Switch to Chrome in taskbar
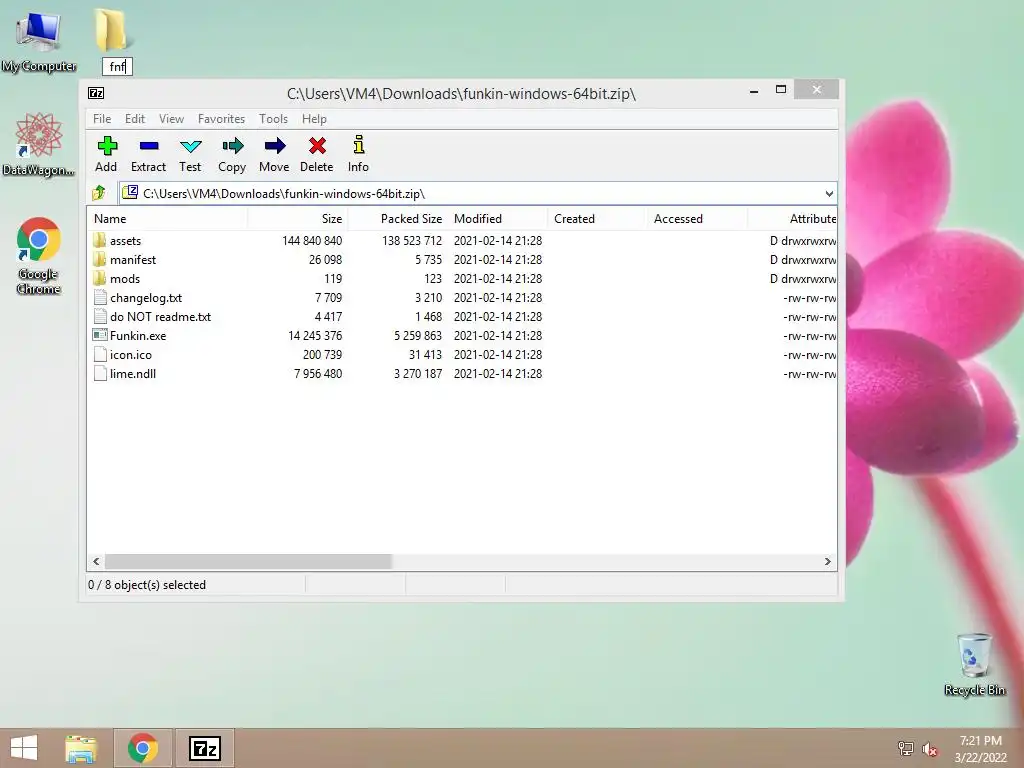The image size is (1024, 768). [143, 748]
